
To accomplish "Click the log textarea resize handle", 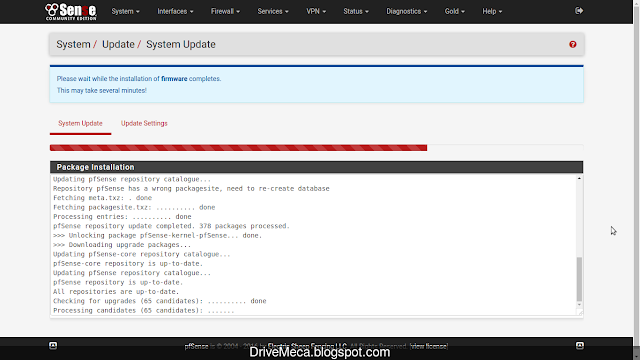I will 580,313.
